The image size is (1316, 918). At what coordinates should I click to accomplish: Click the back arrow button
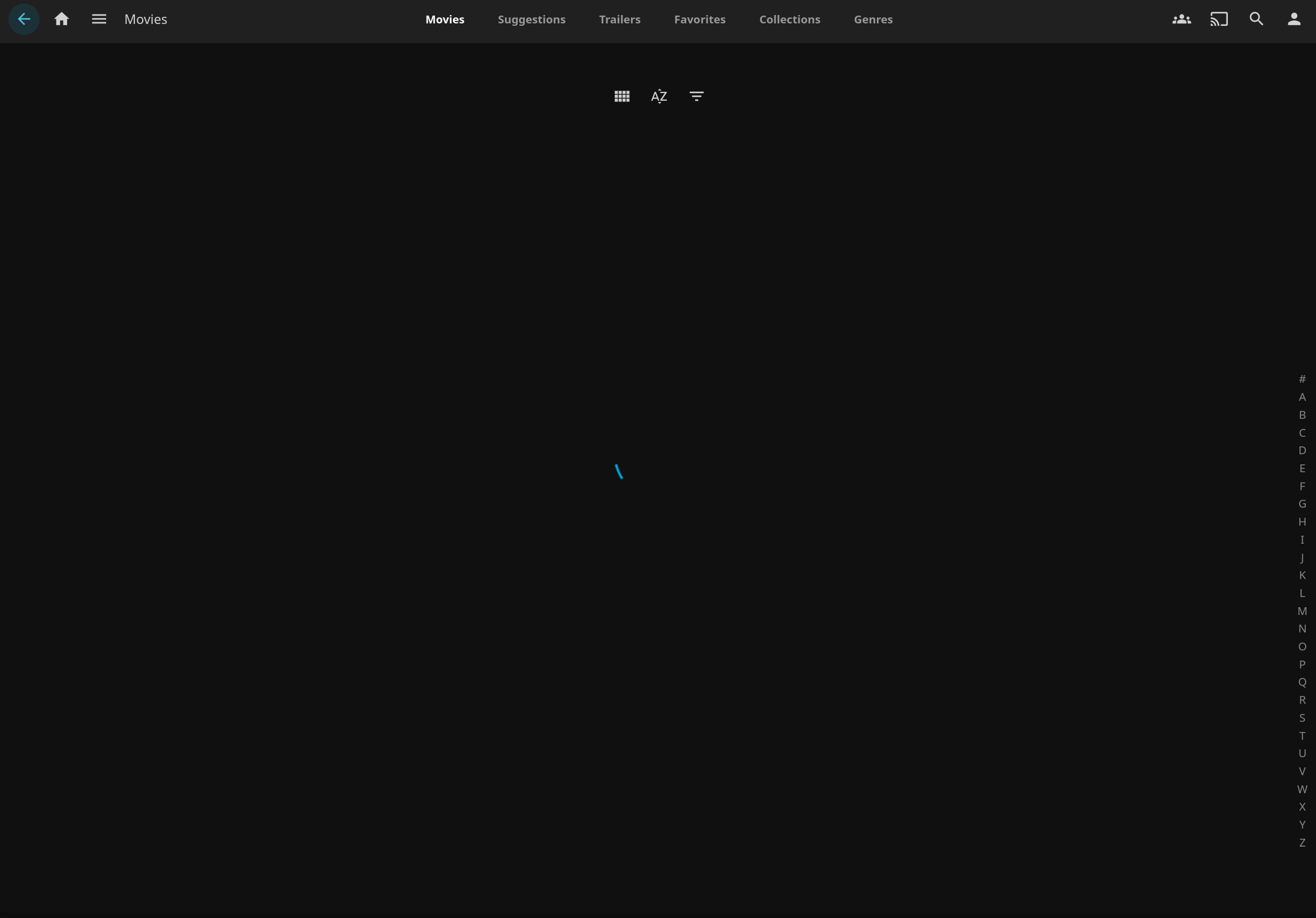point(24,19)
